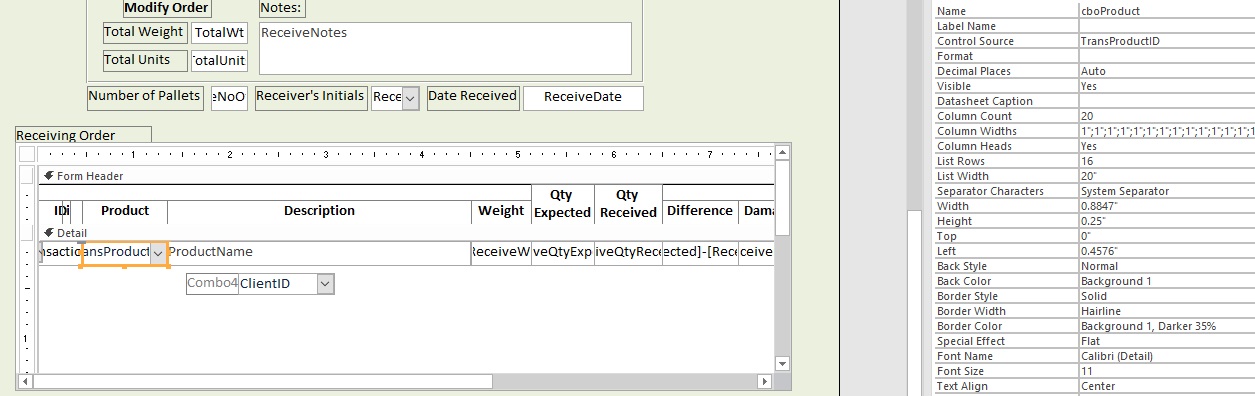The image size is (1255, 396).
Task: Select the Total Weight label
Action: coord(145,32)
